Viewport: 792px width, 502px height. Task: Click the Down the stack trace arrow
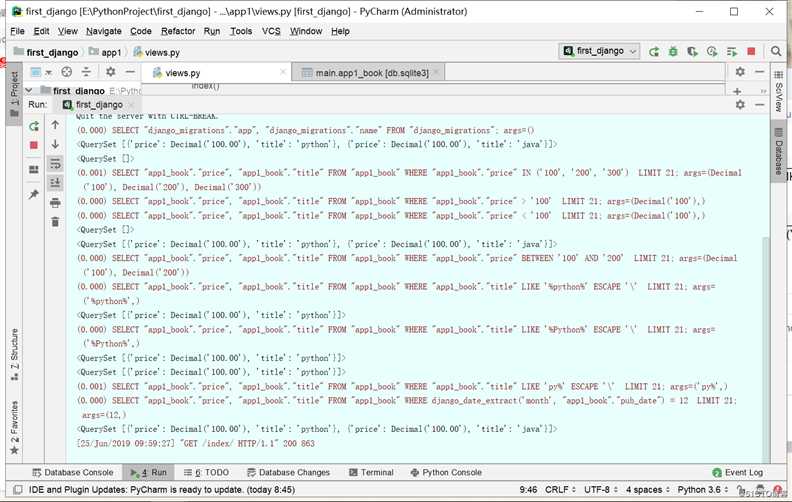click(55, 144)
